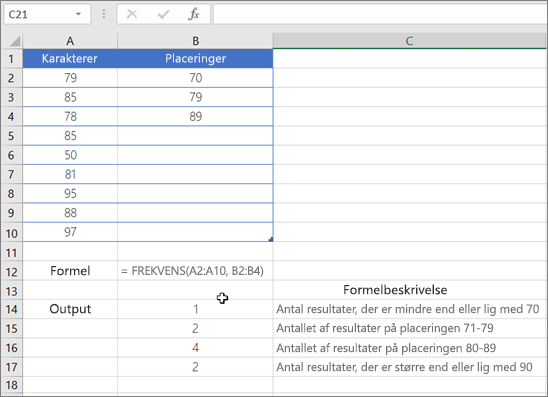The height and width of the screenshot is (397, 548).
Task: Select row 5 header
Action: click(x=12, y=136)
